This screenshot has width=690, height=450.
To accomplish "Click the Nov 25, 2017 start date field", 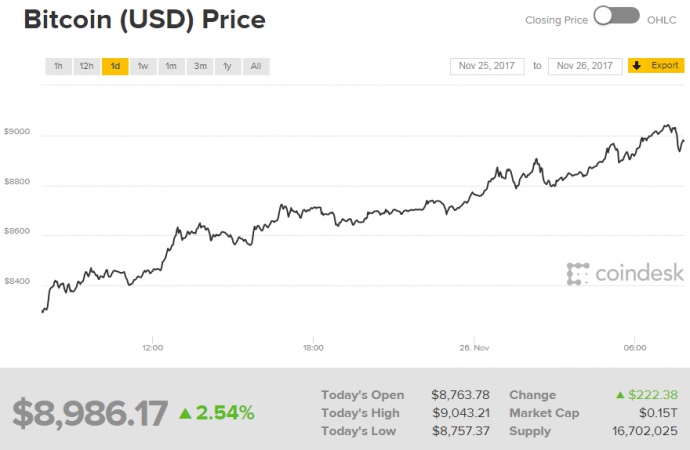I will (486, 66).
